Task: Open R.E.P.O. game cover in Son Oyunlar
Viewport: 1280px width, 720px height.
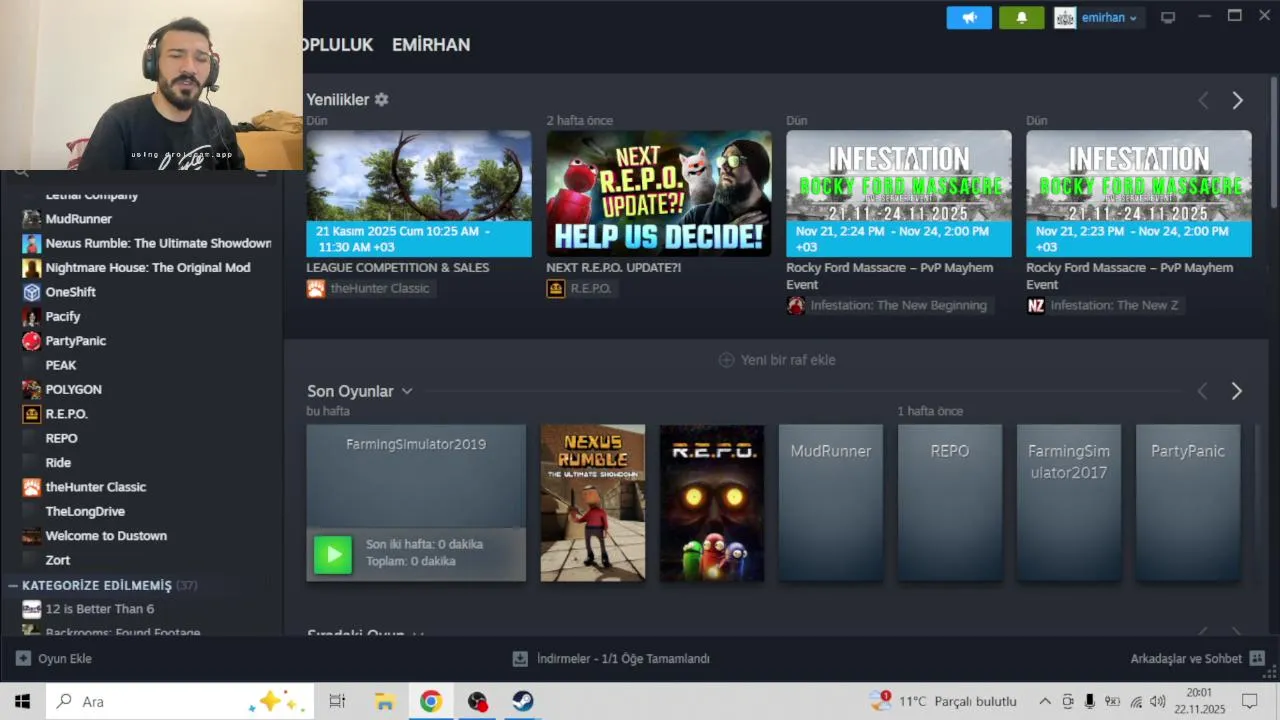Action: (x=712, y=503)
